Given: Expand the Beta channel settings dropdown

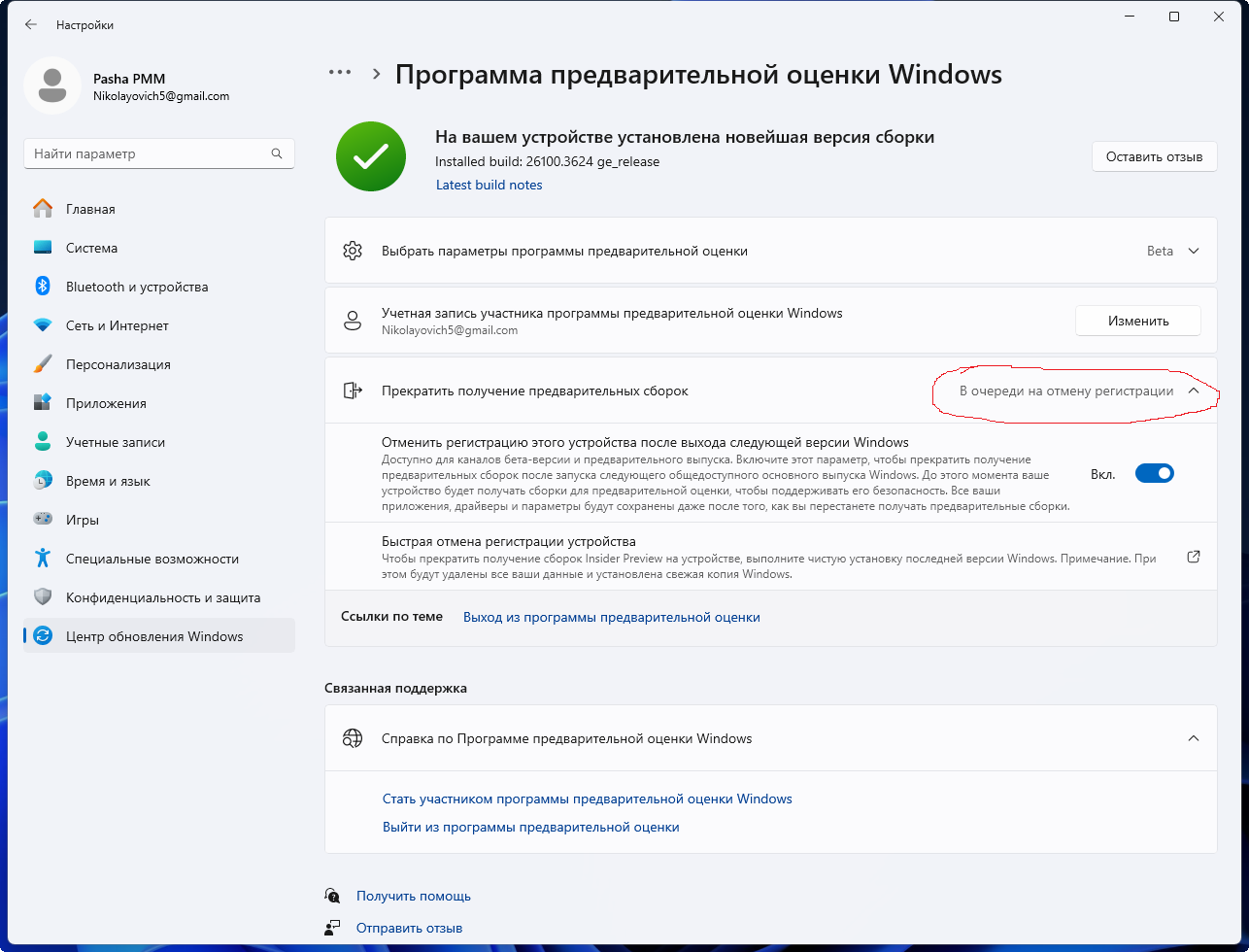Looking at the screenshot, I should point(1194,251).
